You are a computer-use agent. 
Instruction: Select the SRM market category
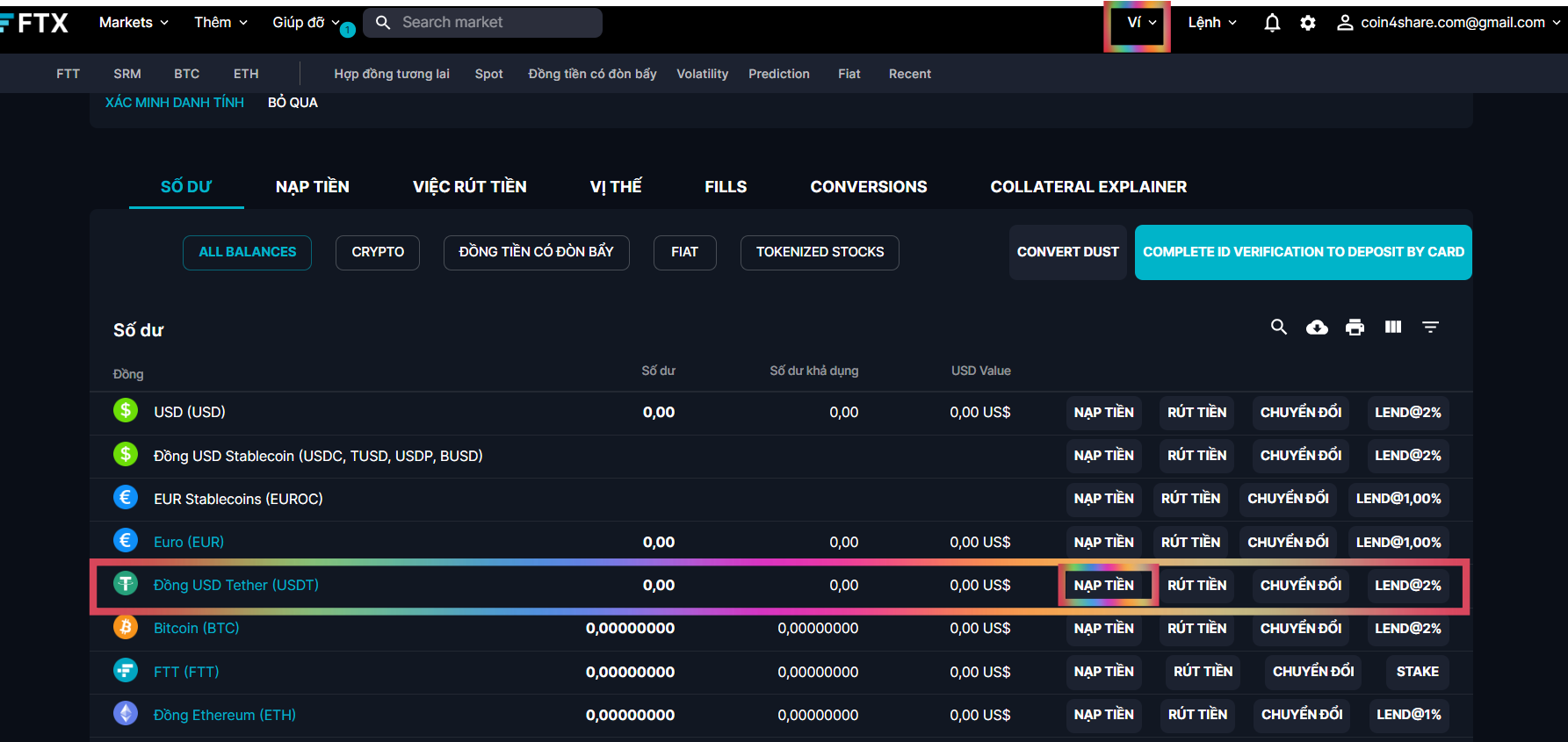click(x=127, y=74)
